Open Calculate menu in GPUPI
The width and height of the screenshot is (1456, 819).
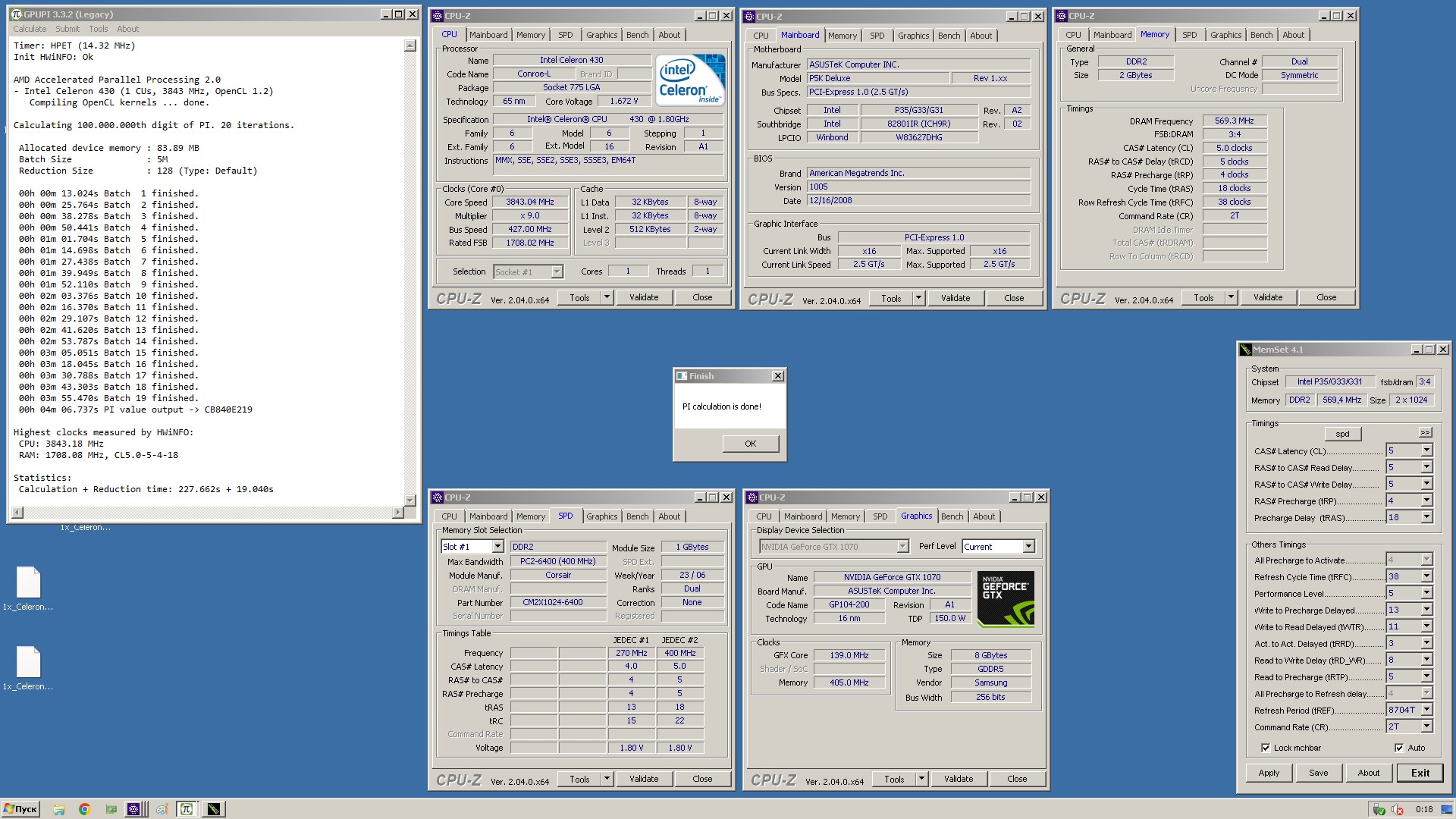pos(30,29)
